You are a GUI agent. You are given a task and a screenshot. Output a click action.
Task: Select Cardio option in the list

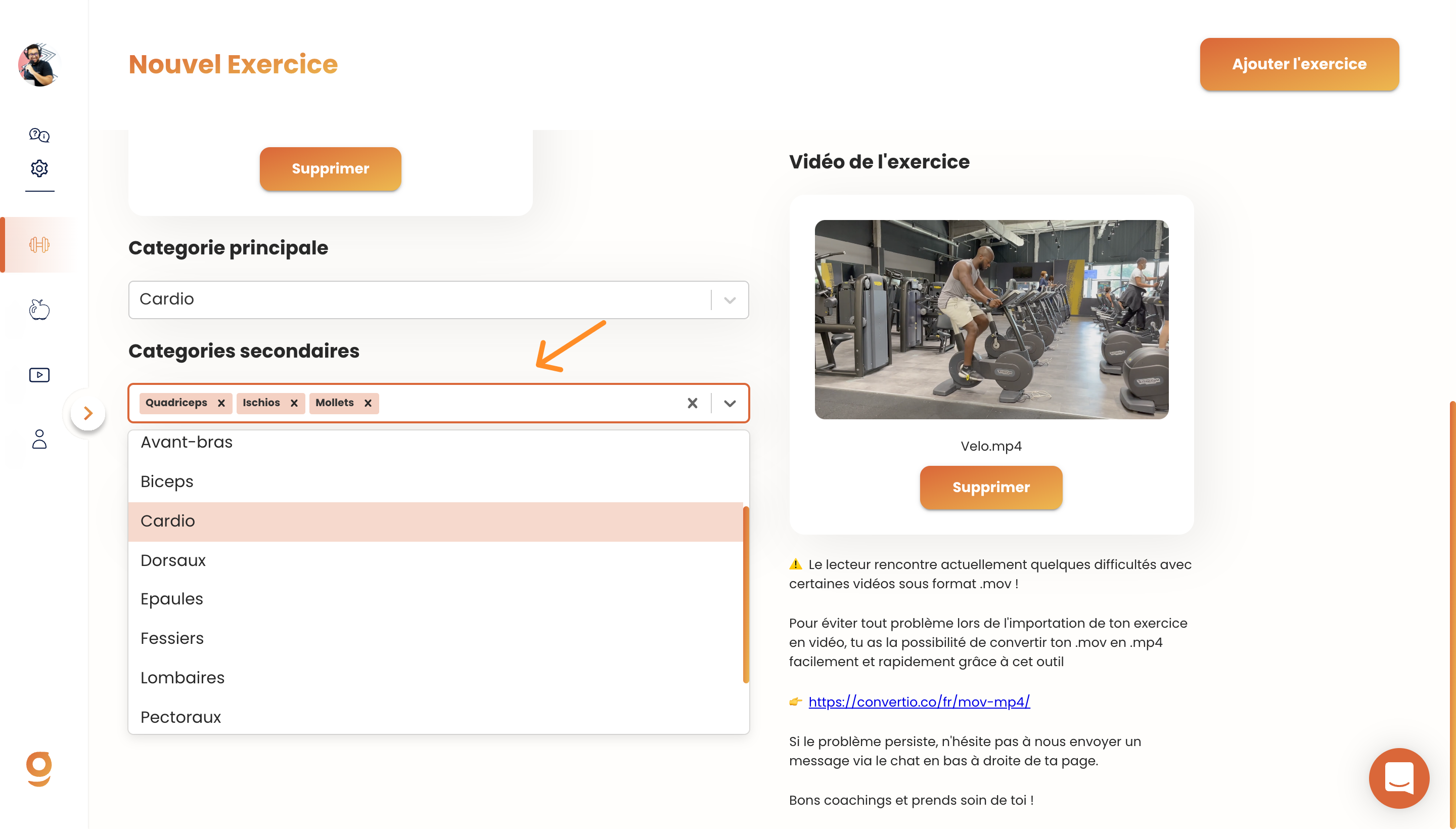click(x=435, y=521)
